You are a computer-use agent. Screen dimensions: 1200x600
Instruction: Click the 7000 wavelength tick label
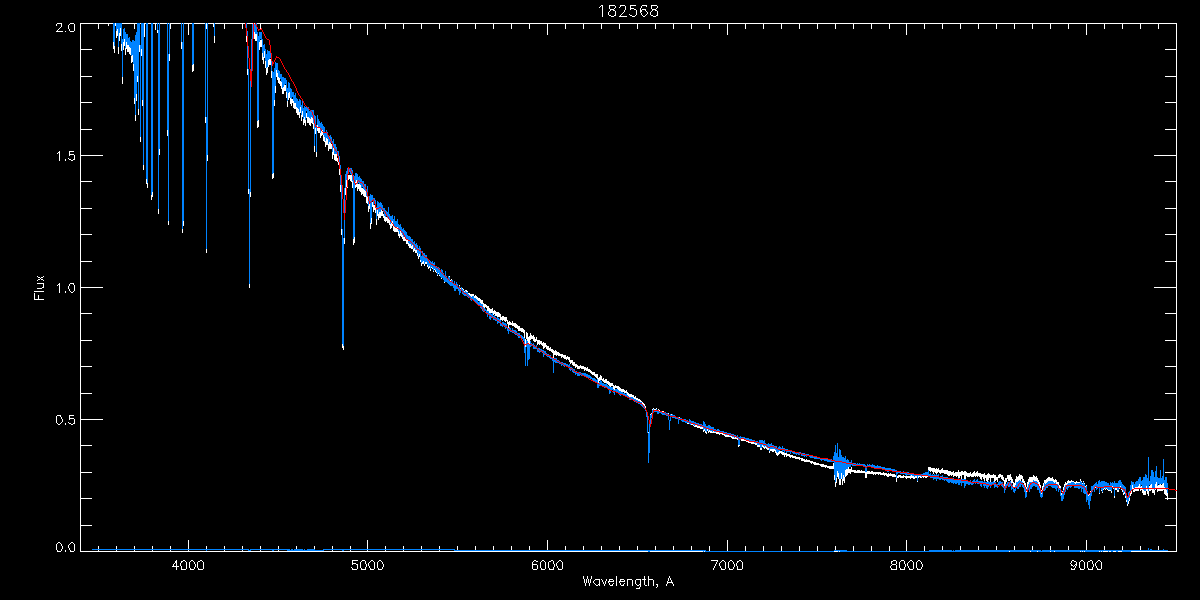pyautogui.click(x=726, y=564)
